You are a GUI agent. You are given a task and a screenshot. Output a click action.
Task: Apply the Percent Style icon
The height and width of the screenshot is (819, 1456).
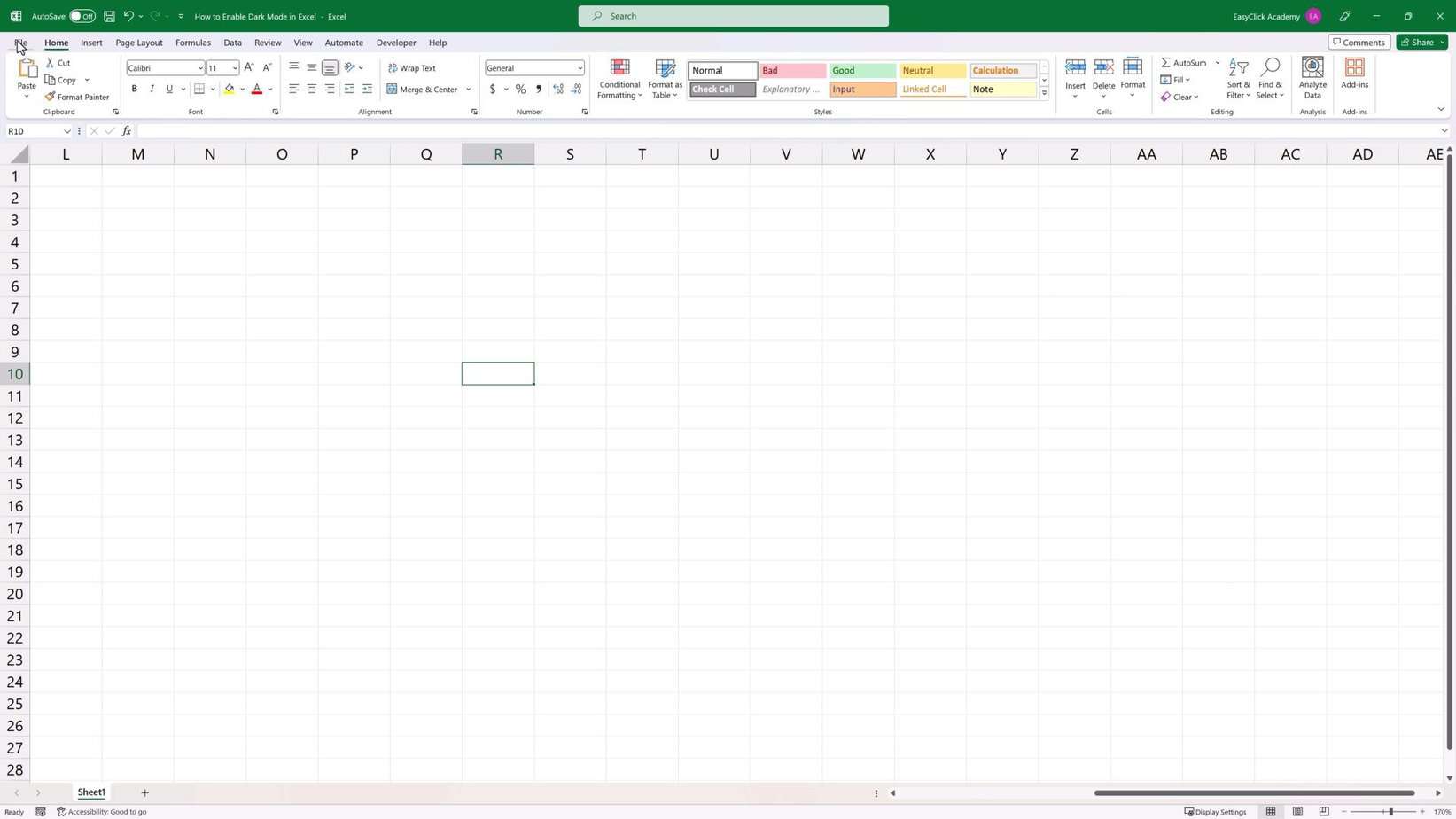pyautogui.click(x=521, y=89)
